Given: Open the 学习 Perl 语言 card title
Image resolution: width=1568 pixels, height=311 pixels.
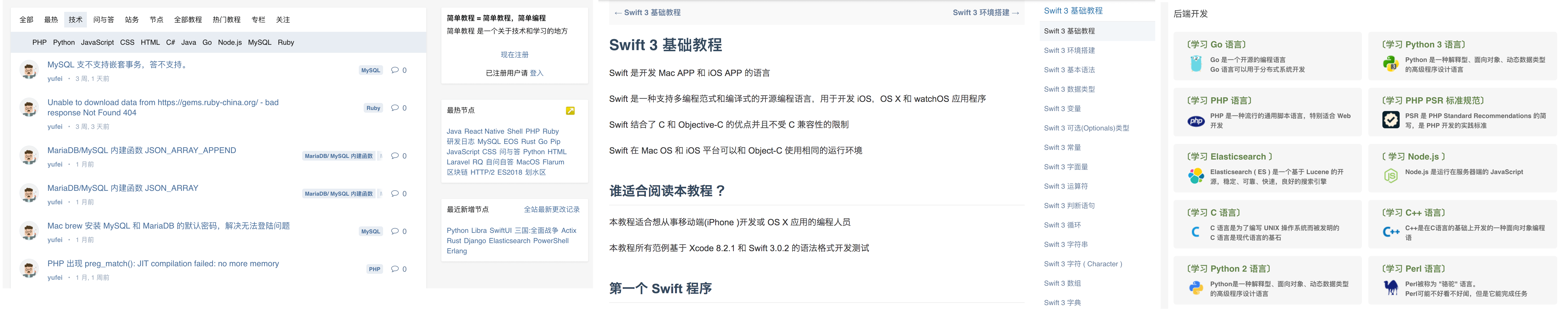Looking at the screenshot, I should tap(1413, 268).
